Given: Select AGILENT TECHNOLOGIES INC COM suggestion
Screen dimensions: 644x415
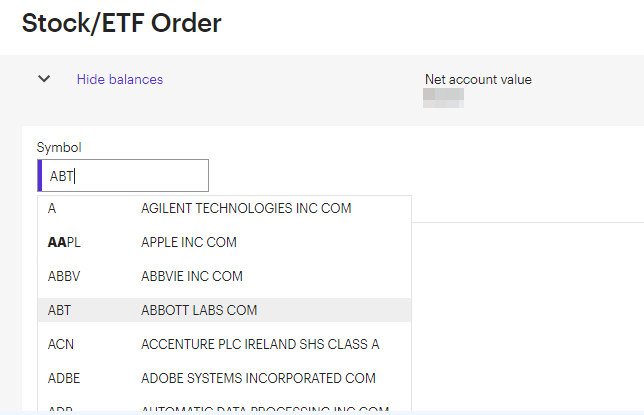Looking at the screenshot, I should pyautogui.click(x=246, y=208).
